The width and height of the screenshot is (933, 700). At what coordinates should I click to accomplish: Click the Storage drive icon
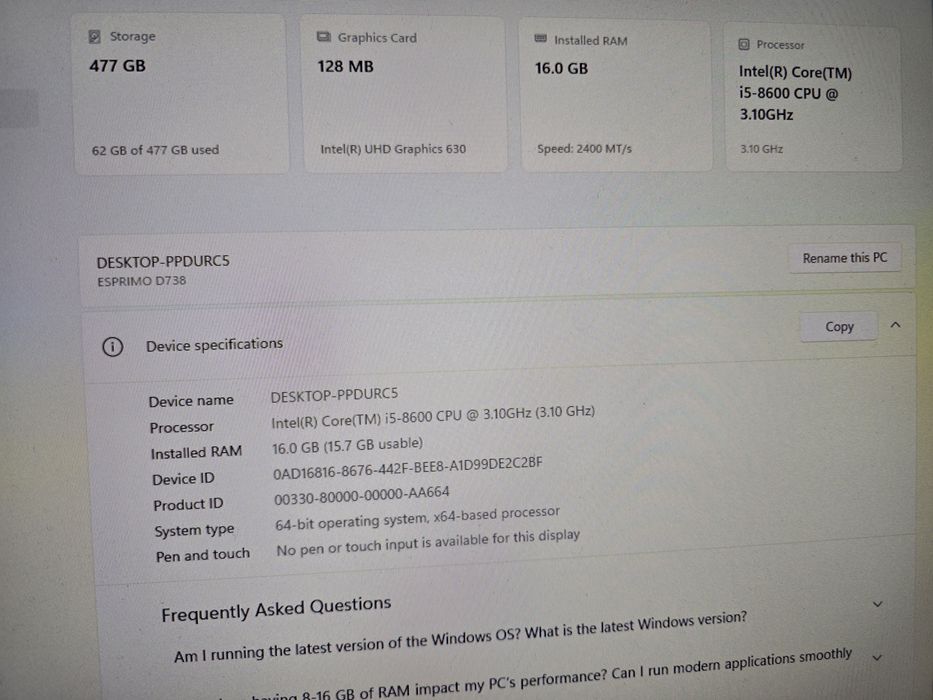[x=95, y=37]
